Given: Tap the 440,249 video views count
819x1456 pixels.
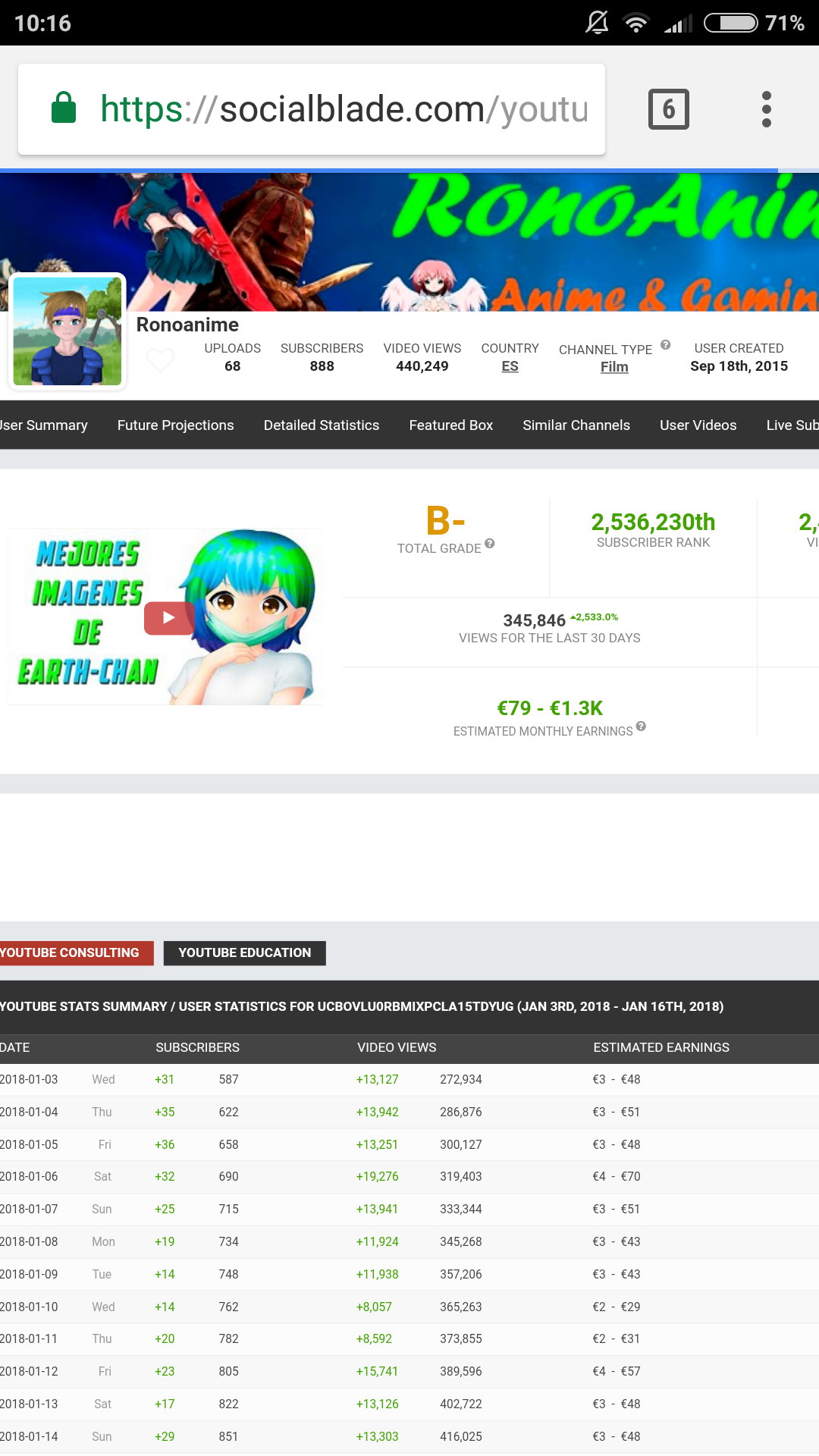Looking at the screenshot, I should [422, 366].
